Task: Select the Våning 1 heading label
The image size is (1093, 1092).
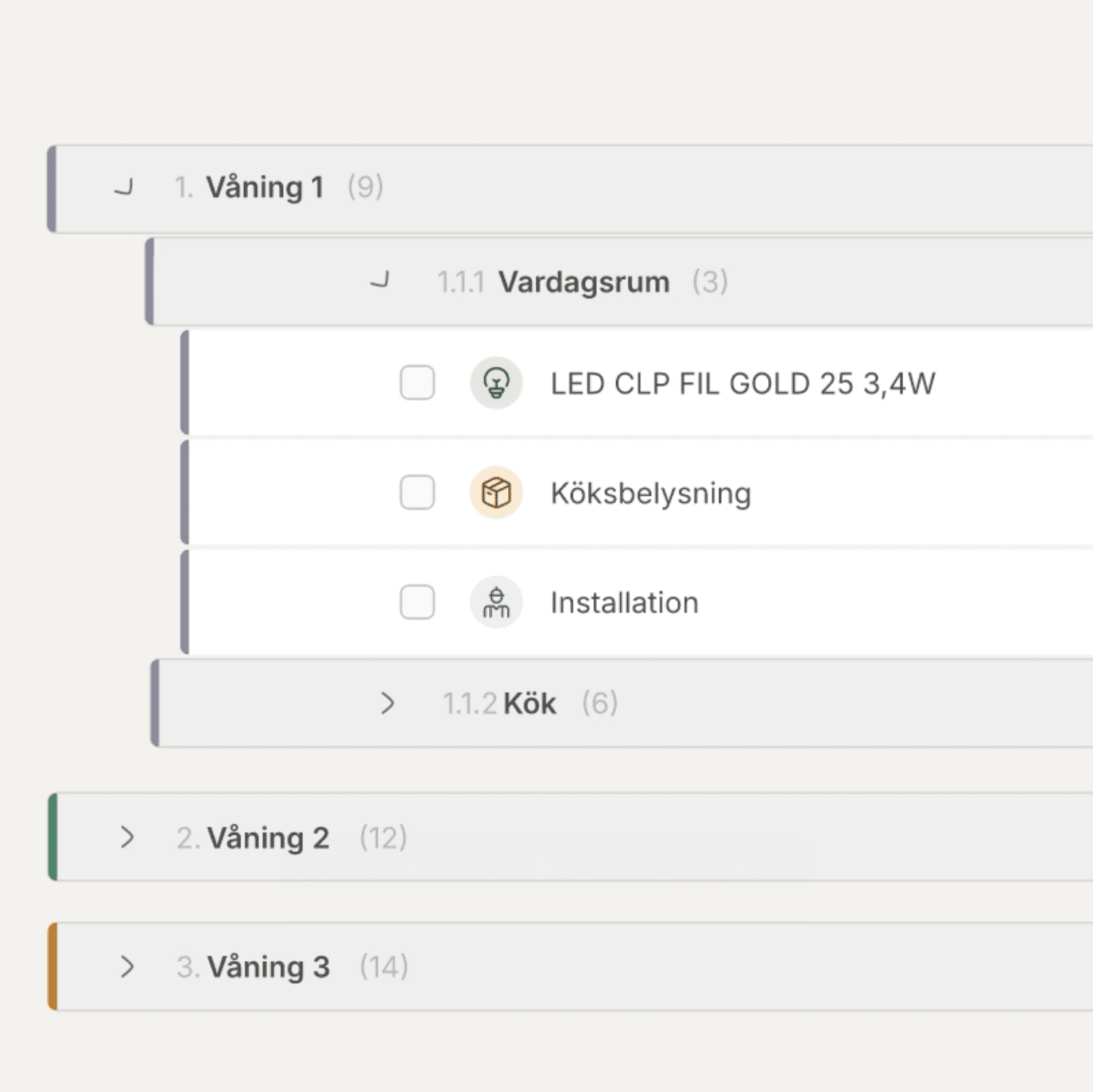Action: coord(264,187)
